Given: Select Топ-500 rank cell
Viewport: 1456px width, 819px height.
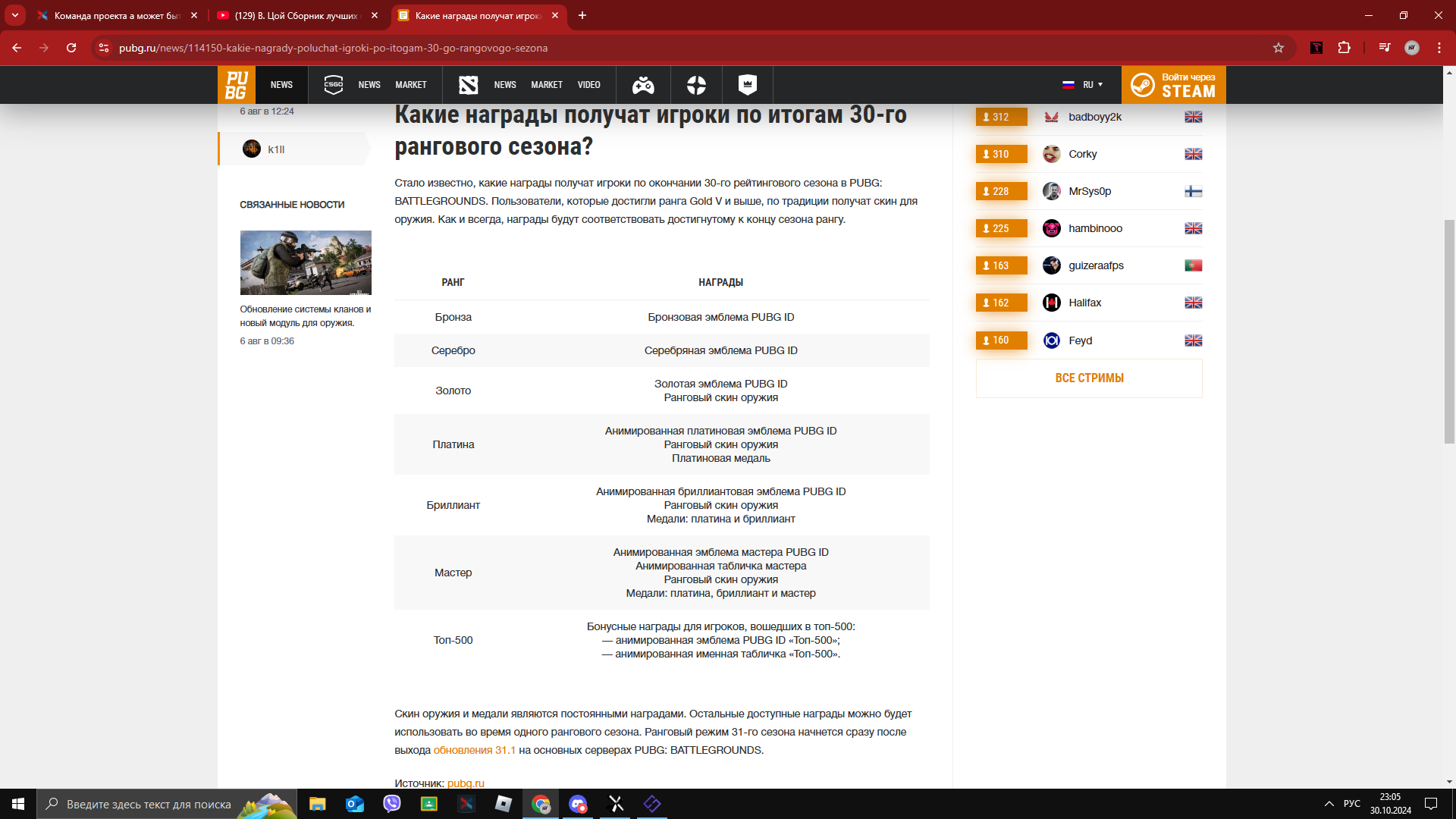Looking at the screenshot, I should (x=453, y=640).
